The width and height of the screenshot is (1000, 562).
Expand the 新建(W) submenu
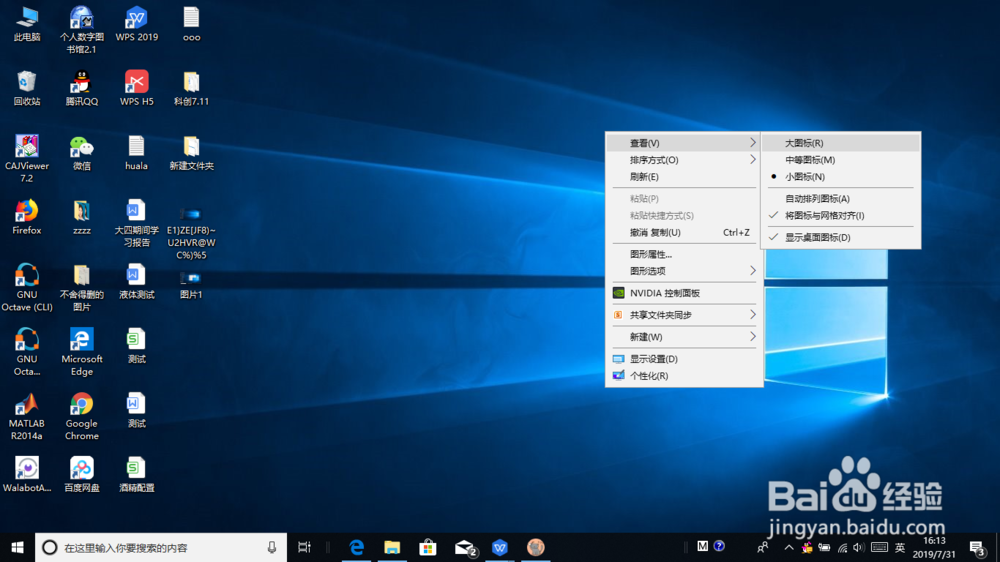click(684, 337)
